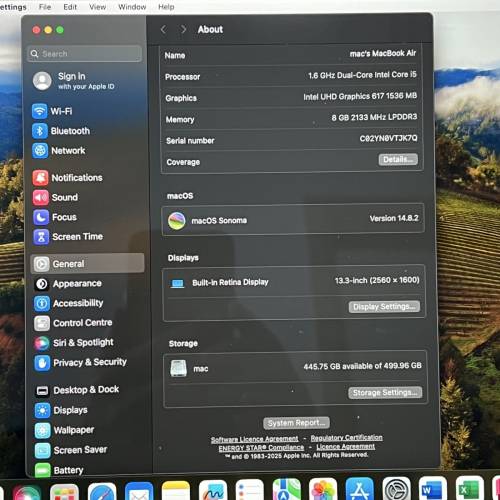Image resolution: width=500 pixels, height=500 pixels.
Task: Open the Licence Agreement link
Action: (x=345, y=446)
